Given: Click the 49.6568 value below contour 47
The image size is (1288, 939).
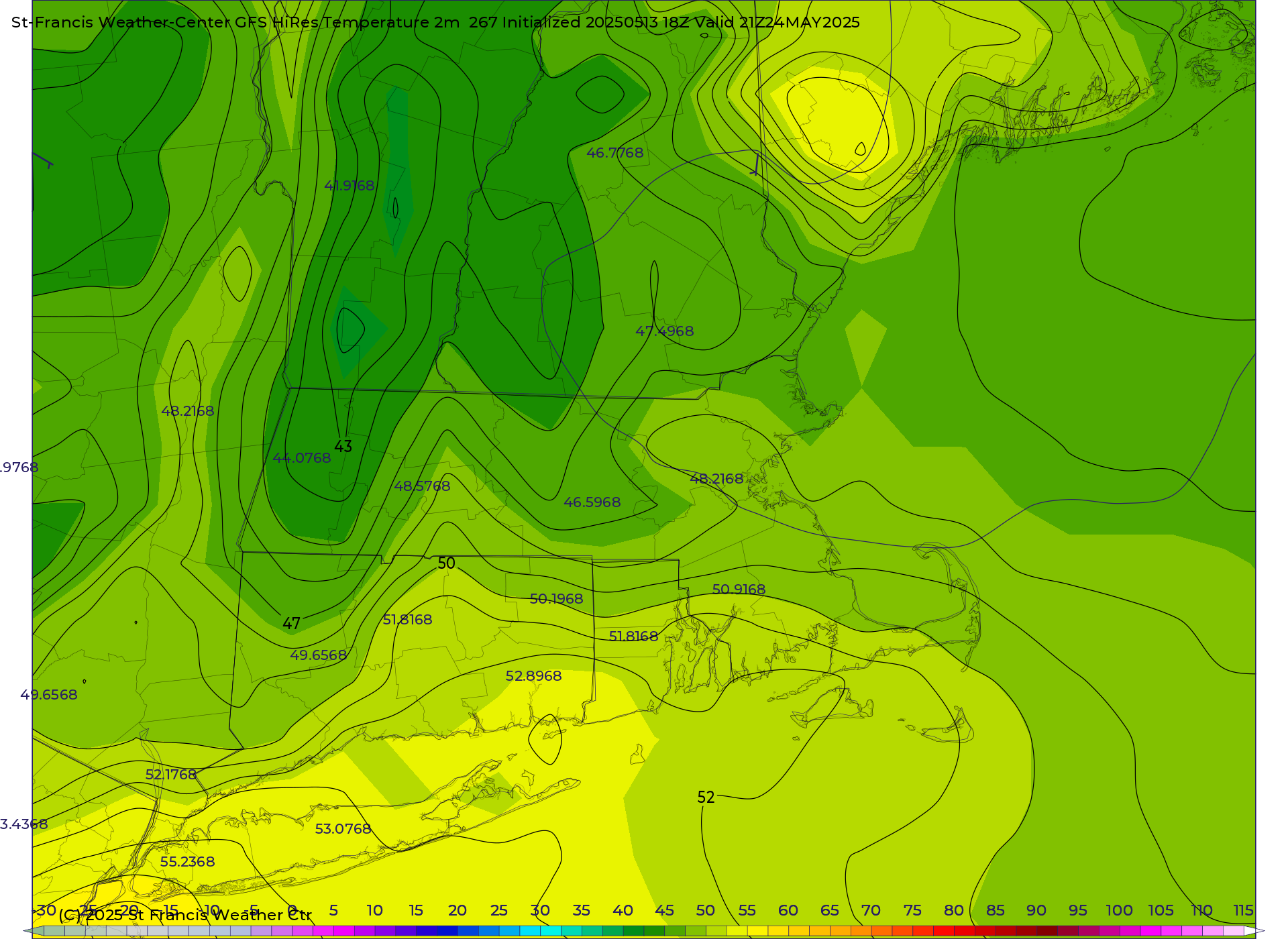Looking at the screenshot, I should pos(318,655).
